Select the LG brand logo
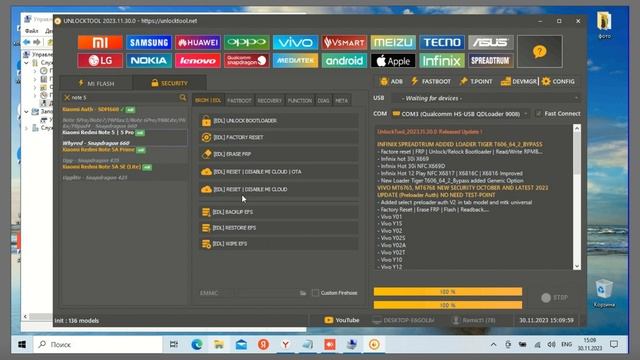The image size is (640, 360). (x=100, y=61)
